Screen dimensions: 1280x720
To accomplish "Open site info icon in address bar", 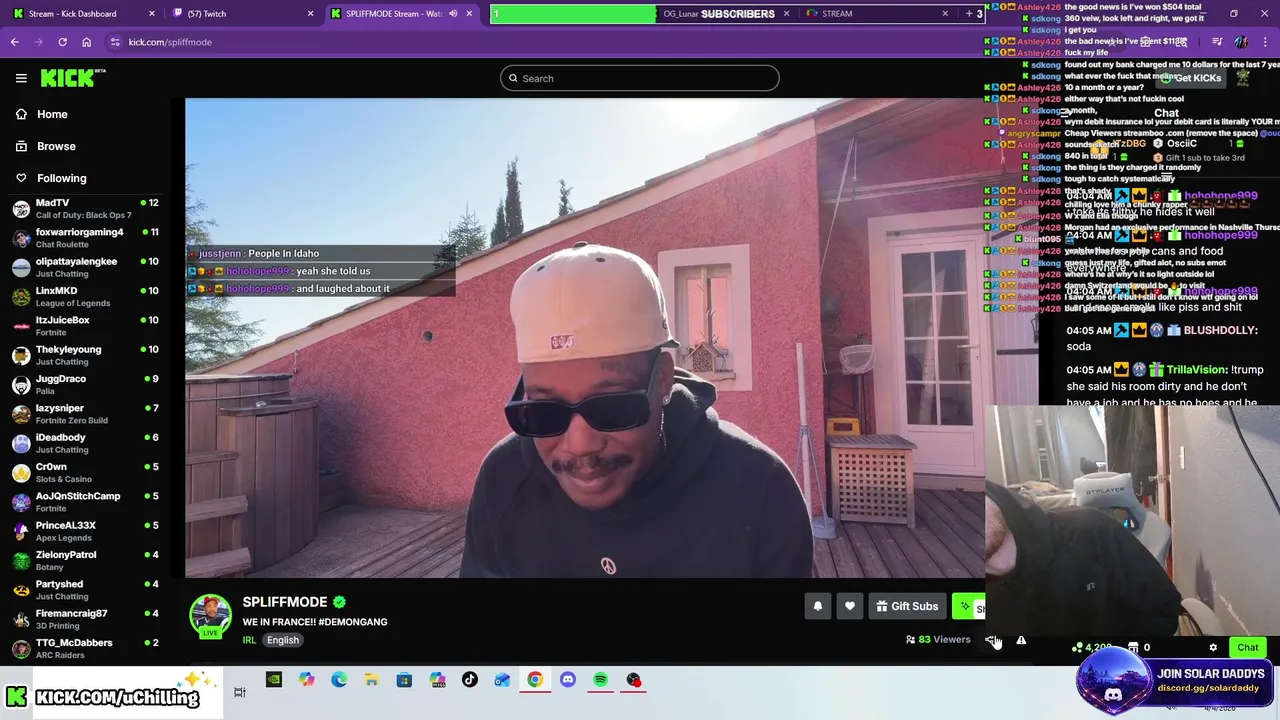I will tap(115, 42).
